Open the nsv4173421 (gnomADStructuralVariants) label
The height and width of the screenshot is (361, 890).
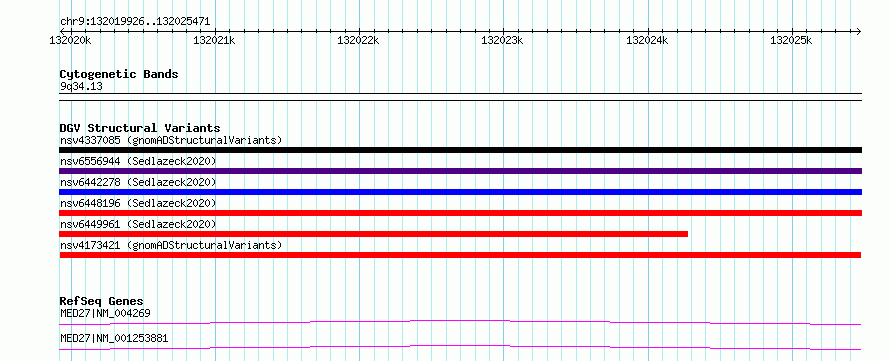point(171,245)
